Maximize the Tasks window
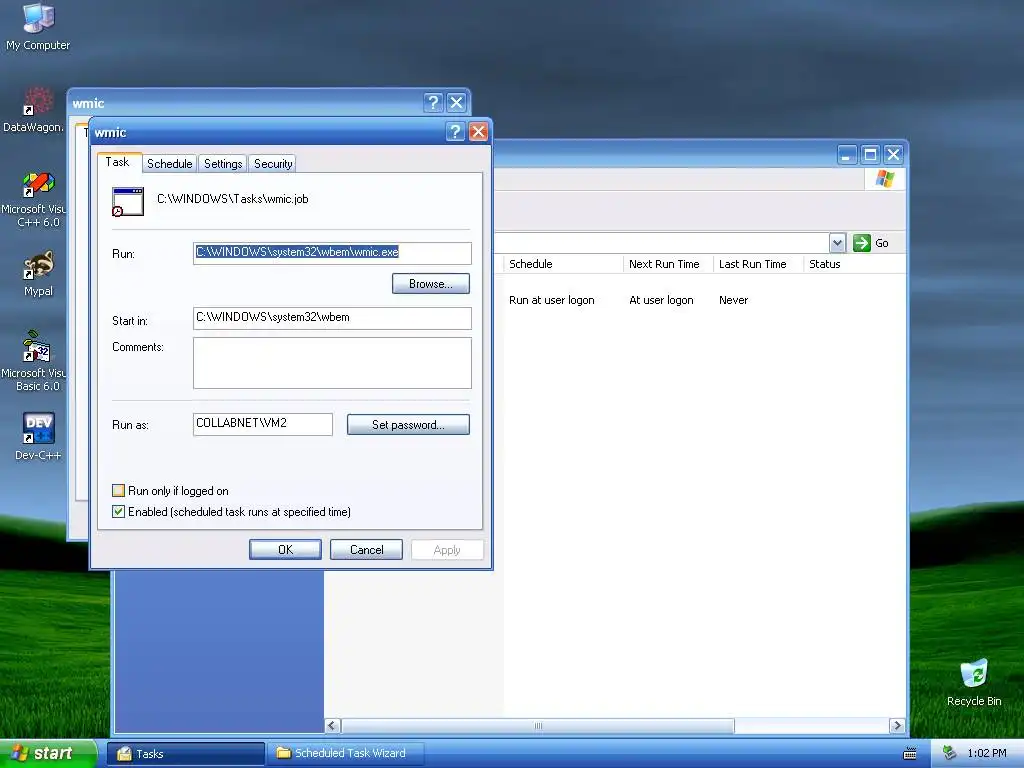 pos(870,155)
